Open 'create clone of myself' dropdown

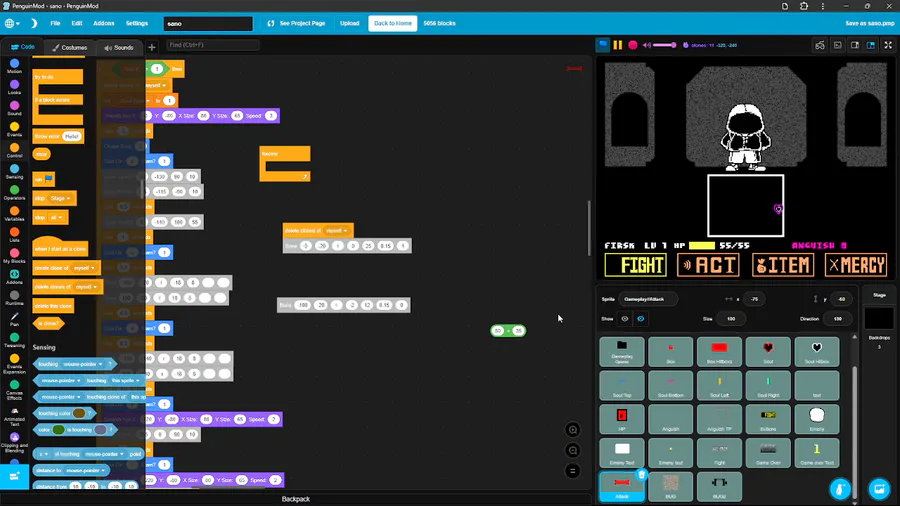84,268
